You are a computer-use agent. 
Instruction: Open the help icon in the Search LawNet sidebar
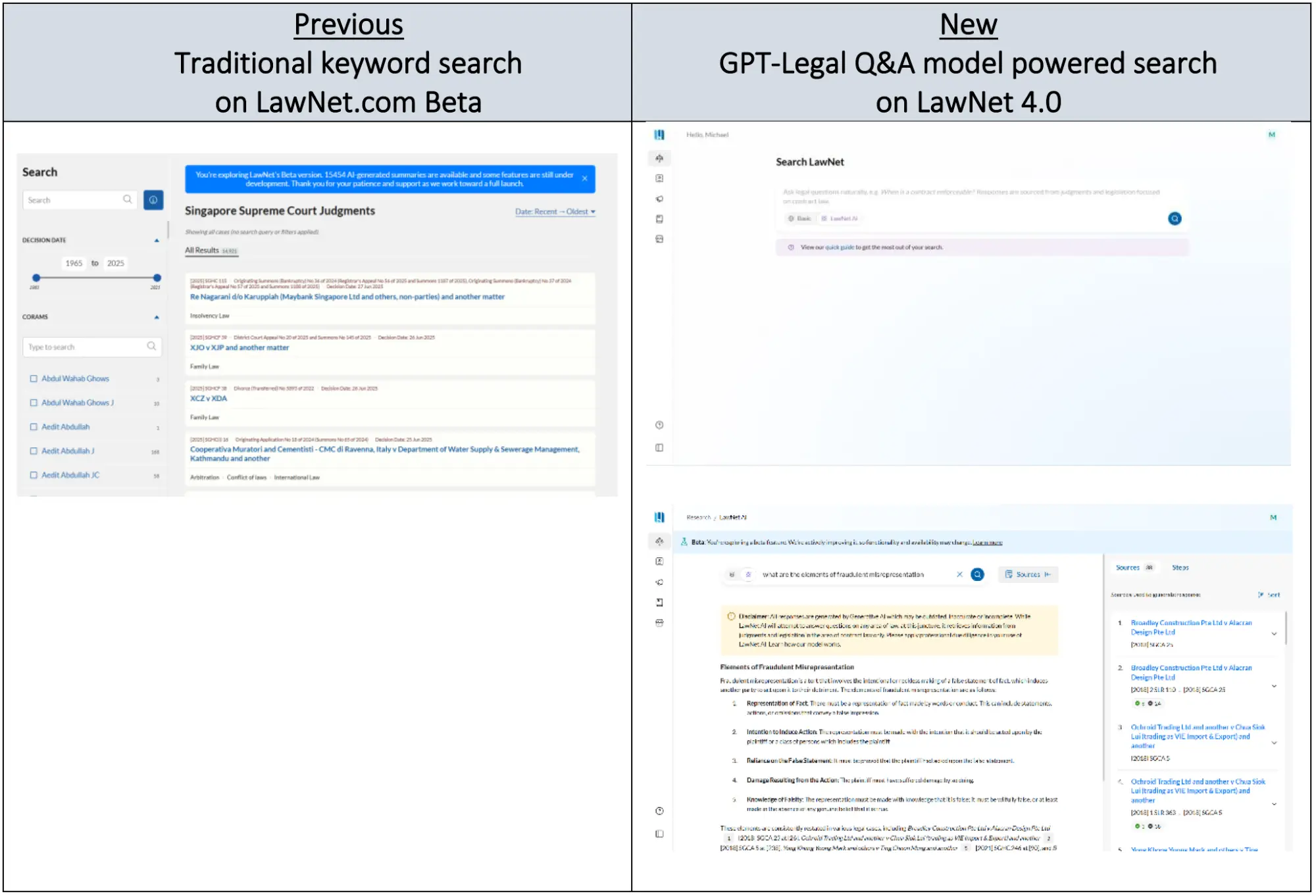pyautogui.click(x=659, y=425)
